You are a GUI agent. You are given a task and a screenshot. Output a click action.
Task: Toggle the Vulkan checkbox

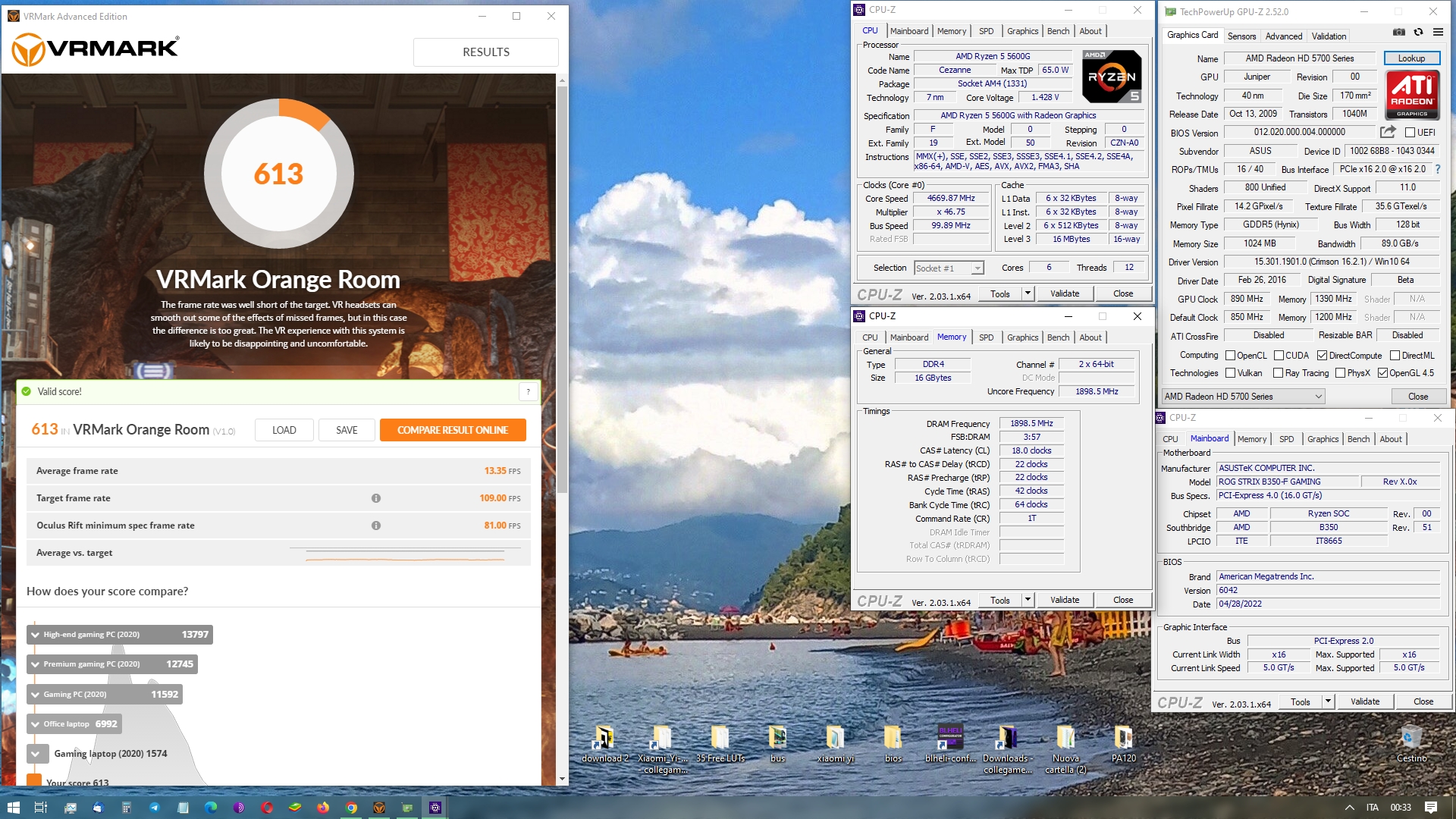click(x=1230, y=373)
